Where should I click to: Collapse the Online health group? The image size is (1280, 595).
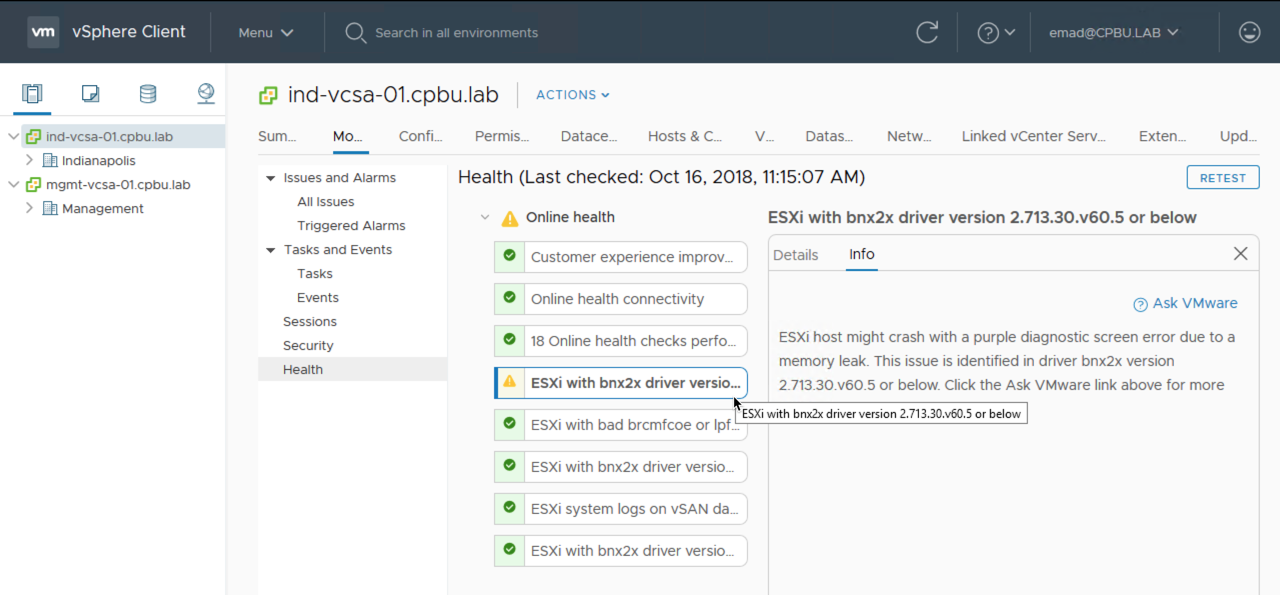[485, 217]
